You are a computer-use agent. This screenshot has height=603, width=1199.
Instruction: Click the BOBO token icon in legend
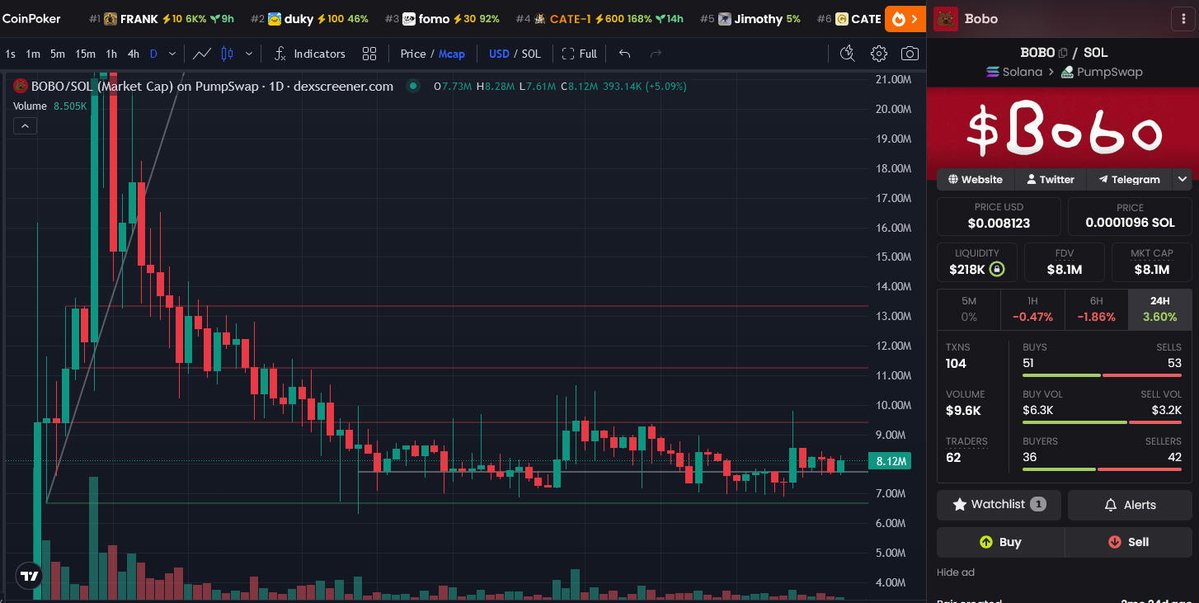point(21,86)
